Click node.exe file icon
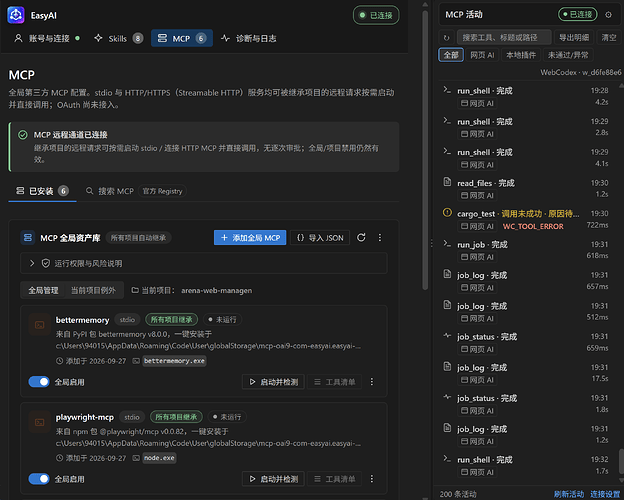The height and width of the screenshot is (500, 624). pyautogui.click(x=136, y=458)
